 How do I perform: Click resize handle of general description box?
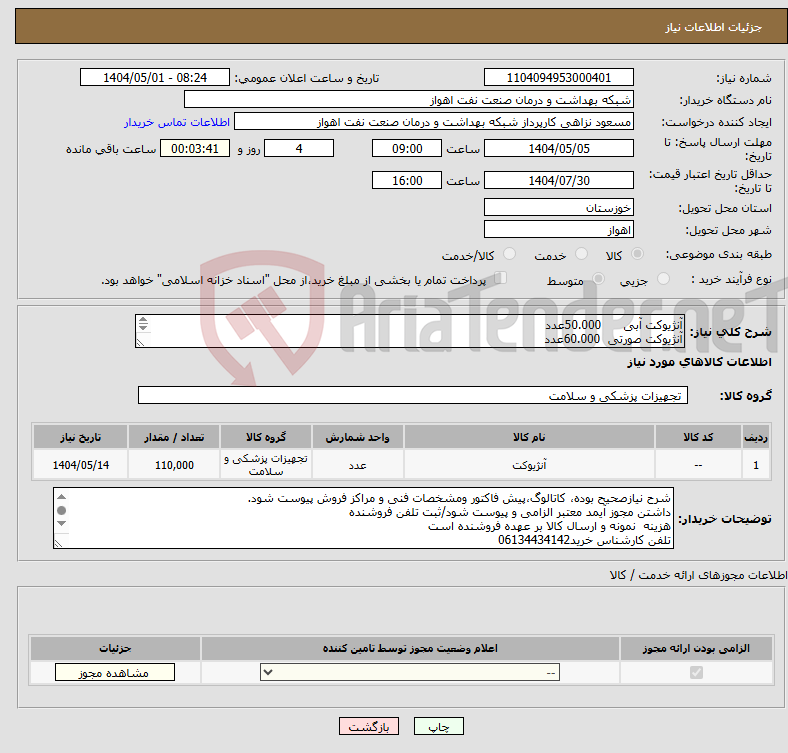[x=143, y=342]
